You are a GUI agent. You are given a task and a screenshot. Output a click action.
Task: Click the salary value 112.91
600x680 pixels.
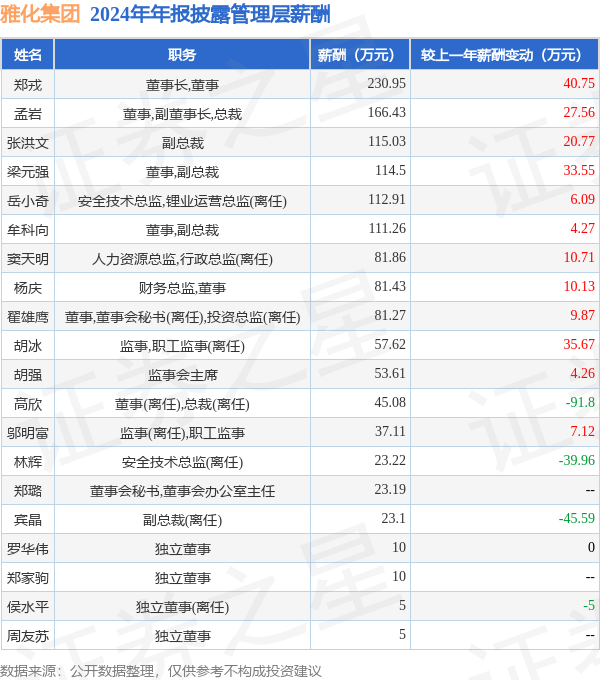[x=387, y=199]
